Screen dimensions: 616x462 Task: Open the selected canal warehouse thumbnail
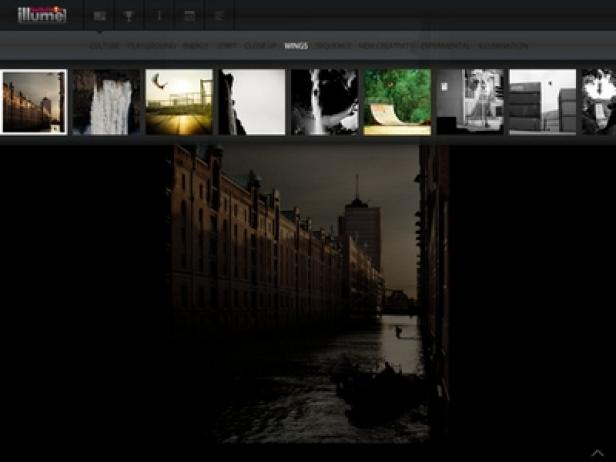pos(33,102)
